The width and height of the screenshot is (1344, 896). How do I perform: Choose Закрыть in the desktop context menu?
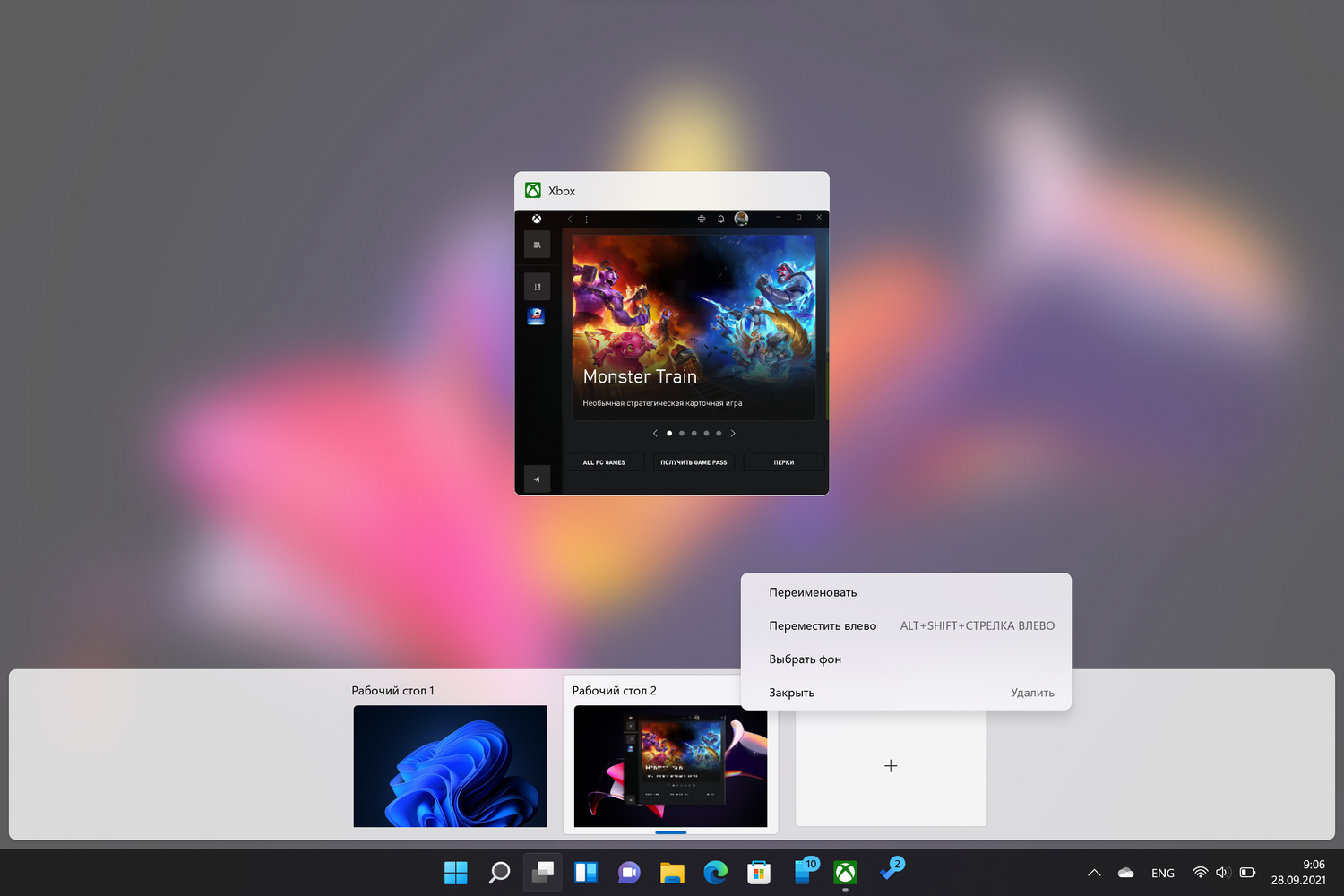coord(906,692)
